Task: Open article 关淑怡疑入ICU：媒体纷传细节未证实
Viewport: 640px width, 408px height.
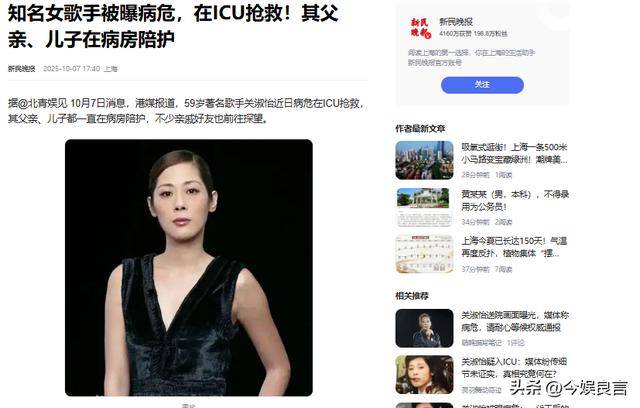Action: 514,368
